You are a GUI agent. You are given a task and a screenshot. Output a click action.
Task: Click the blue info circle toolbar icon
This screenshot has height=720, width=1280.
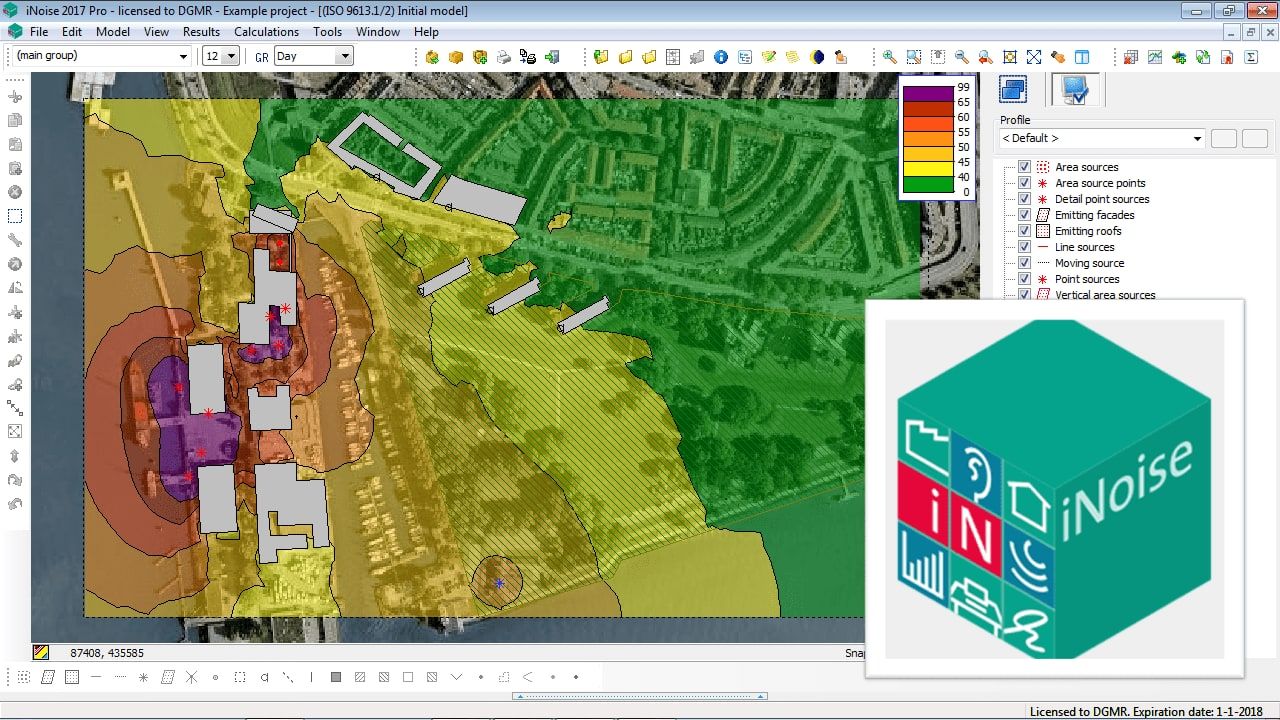(x=721, y=57)
